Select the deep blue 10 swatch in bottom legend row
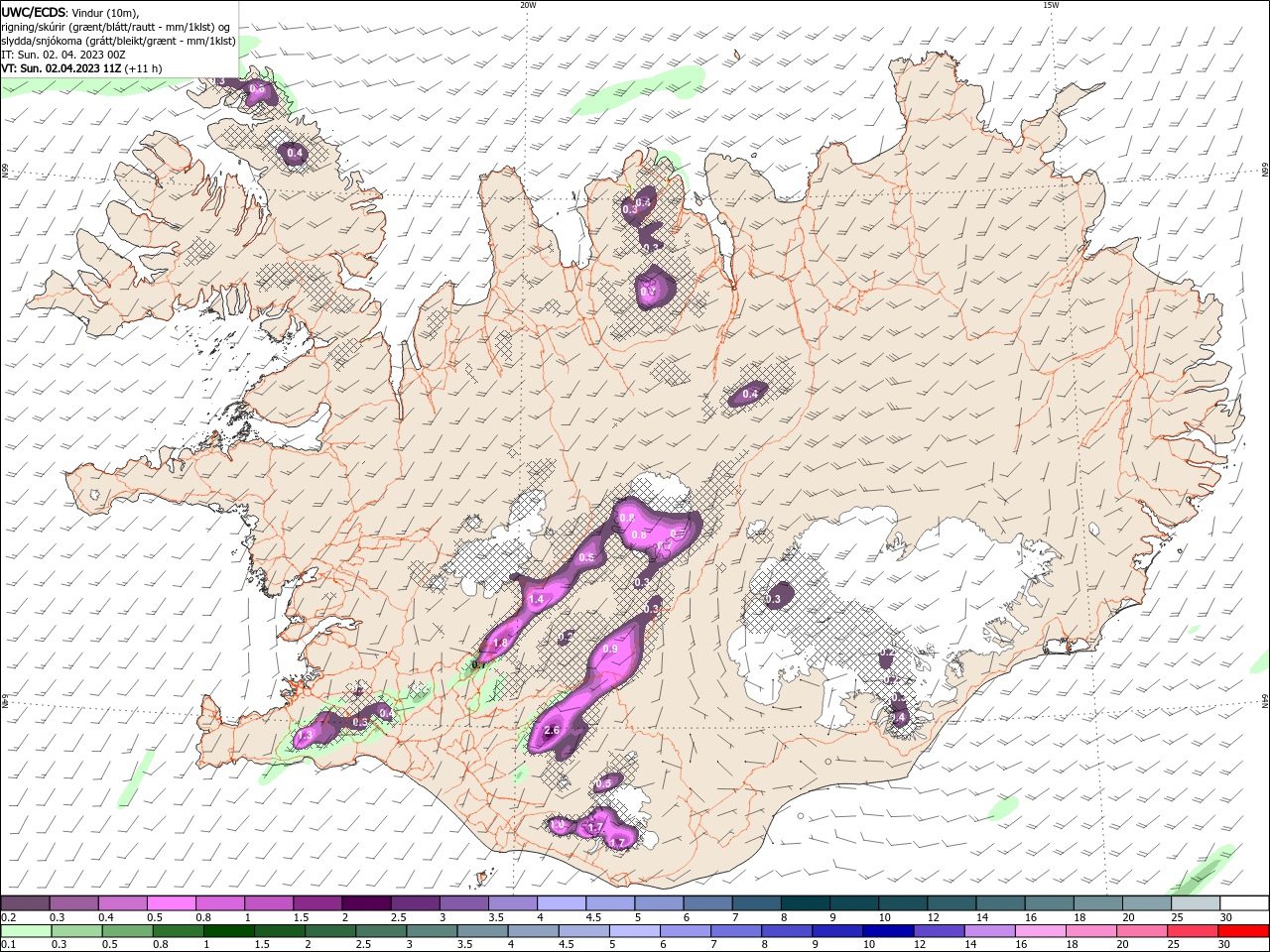The height and width of the screenshot is (952, 1270). (888, 931)
